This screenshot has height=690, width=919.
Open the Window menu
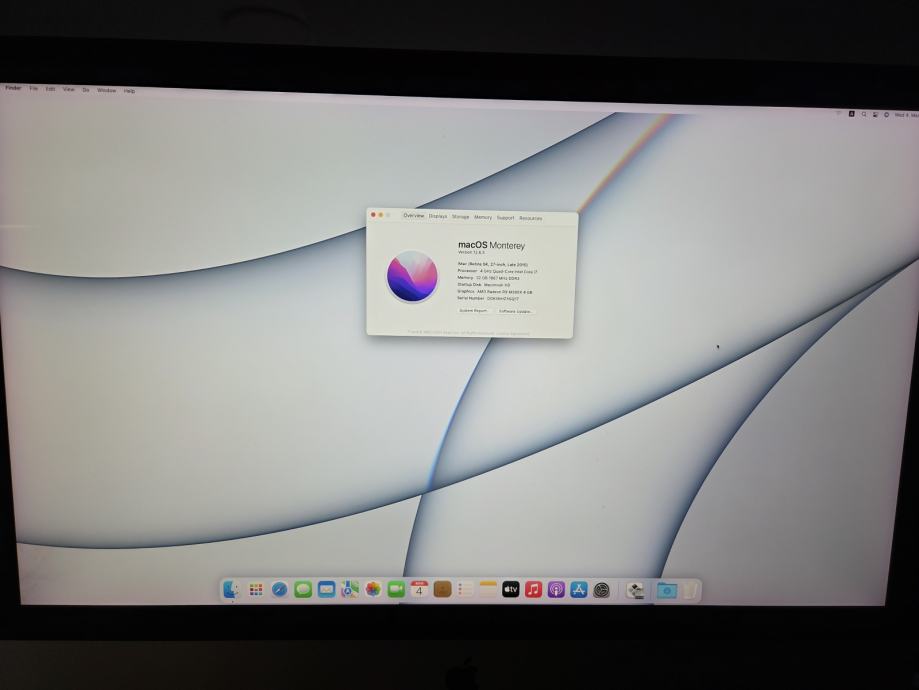pyautogui.click(x=107, y=90)
